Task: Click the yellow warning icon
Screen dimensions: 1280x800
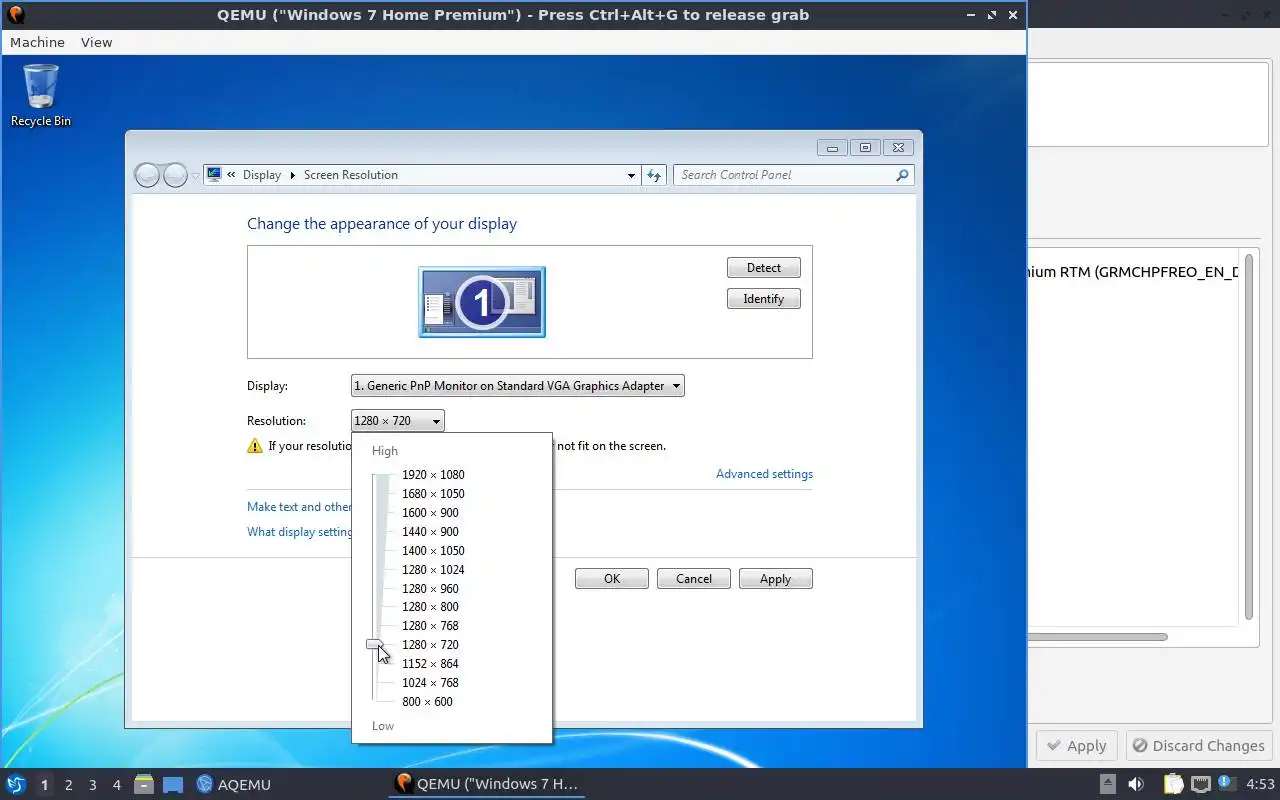Action: (x=255, y=446)
